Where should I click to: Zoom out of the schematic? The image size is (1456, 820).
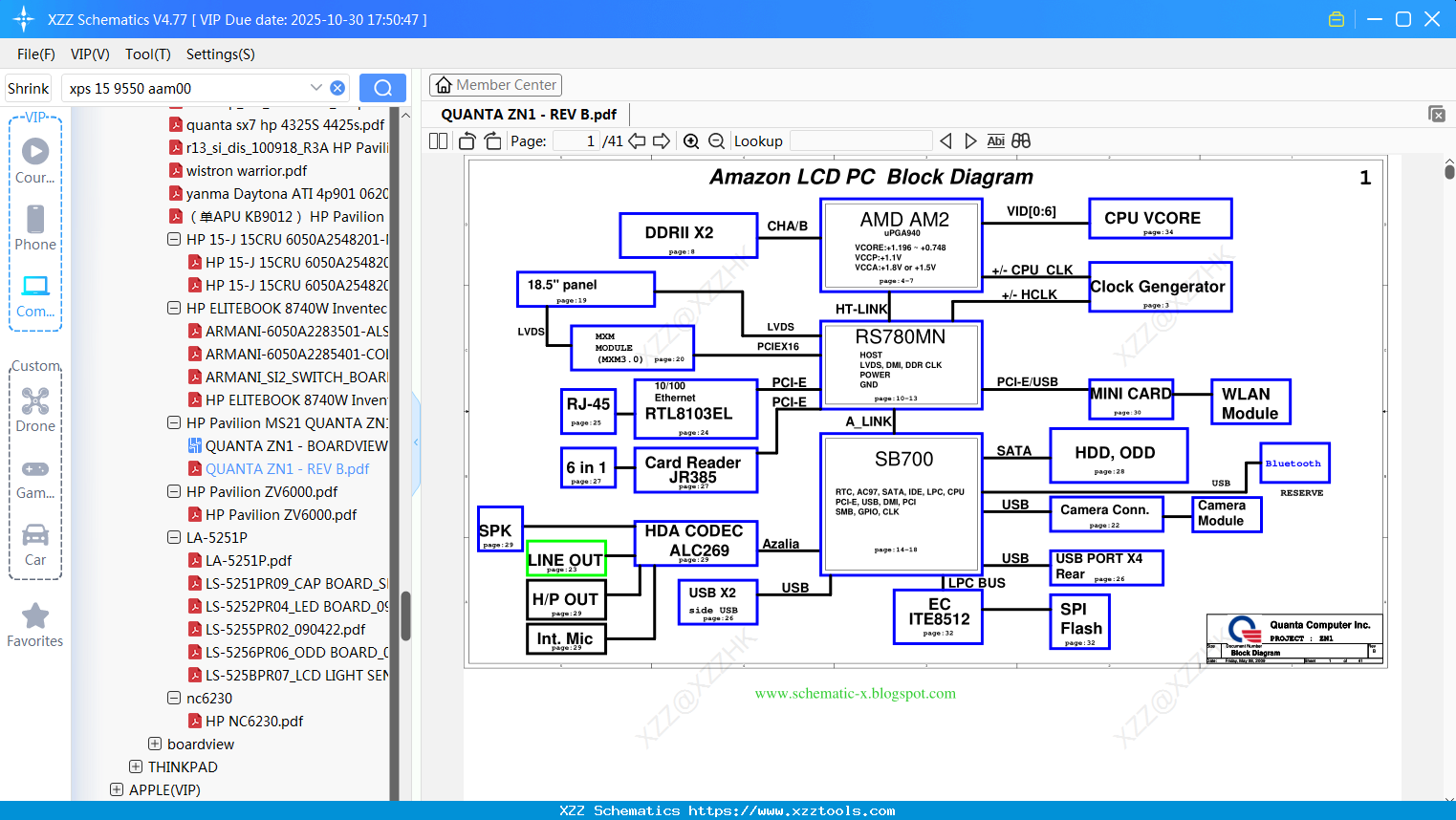[x=716, y=140]
